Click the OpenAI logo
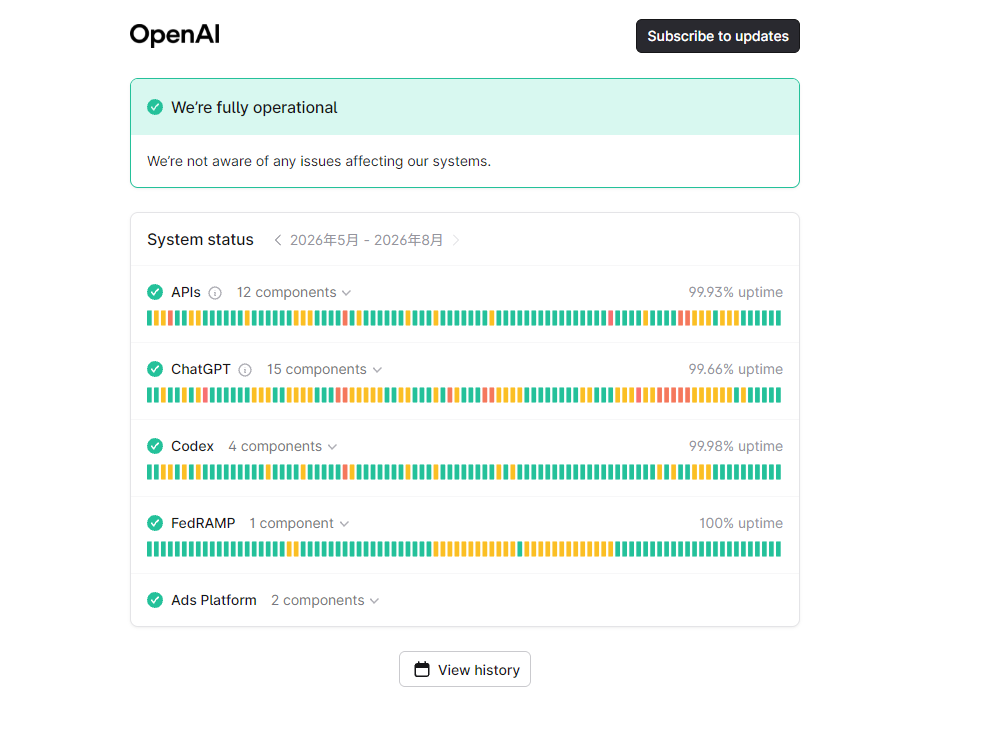Viewport: 994px width, 749px height. pos(175,35)
